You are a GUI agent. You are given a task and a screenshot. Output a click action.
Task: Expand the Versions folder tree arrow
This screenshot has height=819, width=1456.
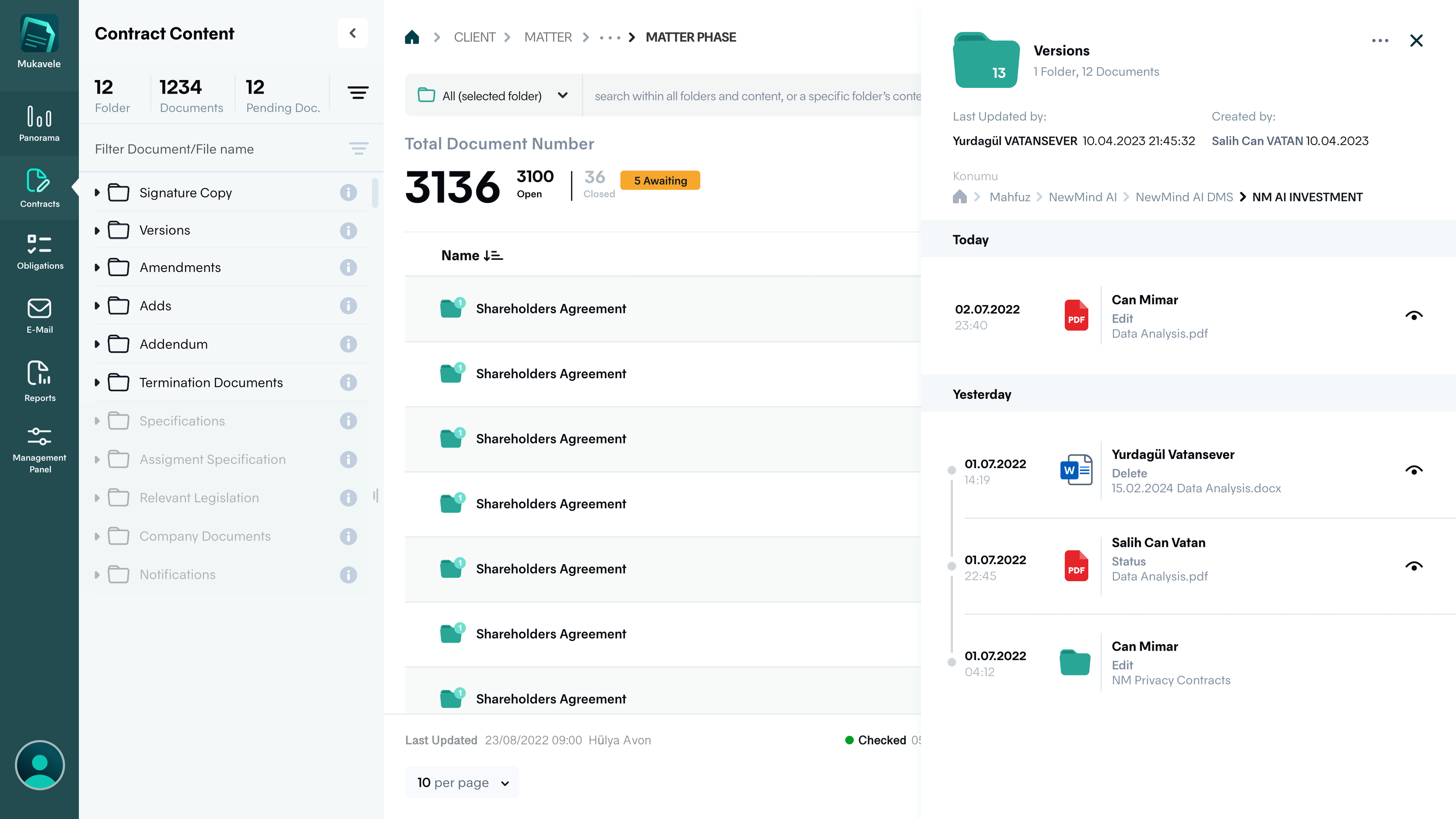click(97, 230)
